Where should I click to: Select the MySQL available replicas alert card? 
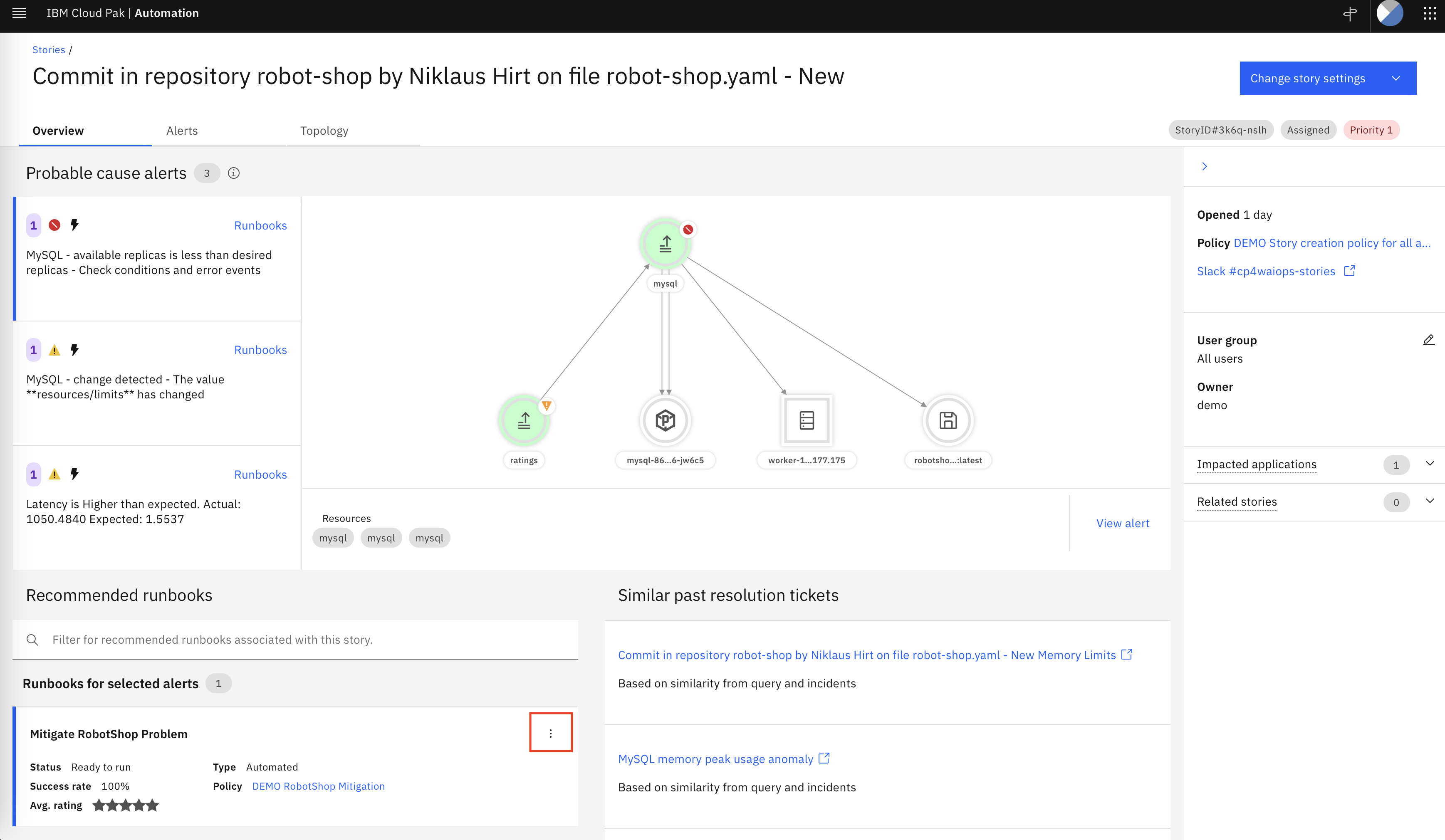[x=157, y=259]
